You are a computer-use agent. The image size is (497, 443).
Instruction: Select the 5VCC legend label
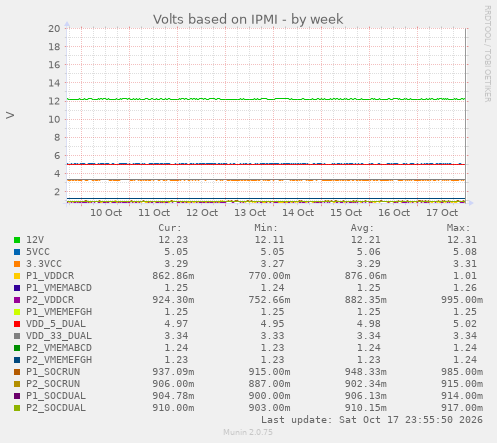coord(38,252)
